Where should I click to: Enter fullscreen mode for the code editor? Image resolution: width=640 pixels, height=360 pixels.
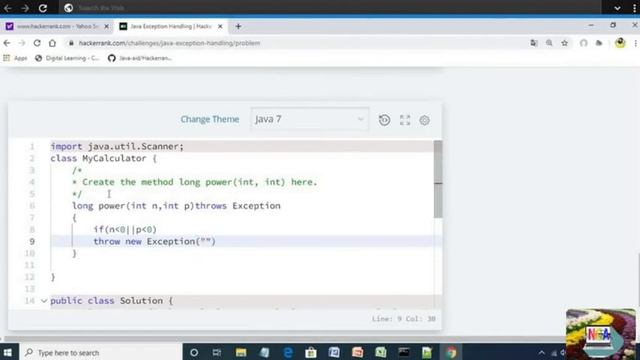pos(405,120)
